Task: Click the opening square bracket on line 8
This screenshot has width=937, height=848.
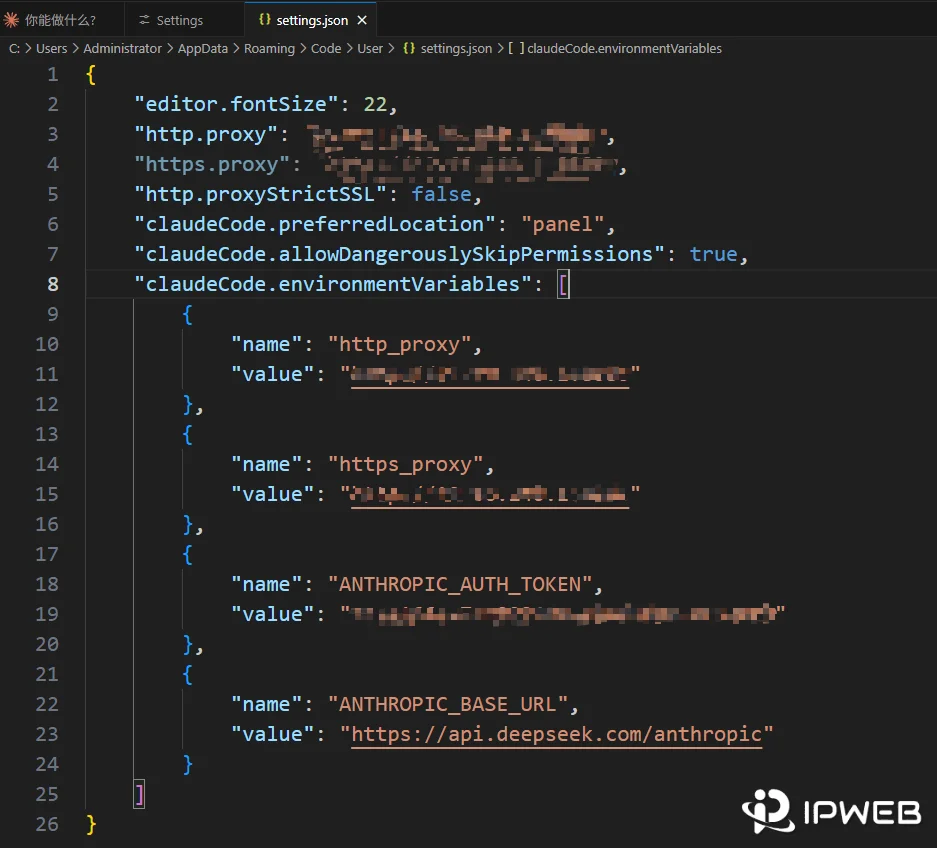Action: [563, 284]
